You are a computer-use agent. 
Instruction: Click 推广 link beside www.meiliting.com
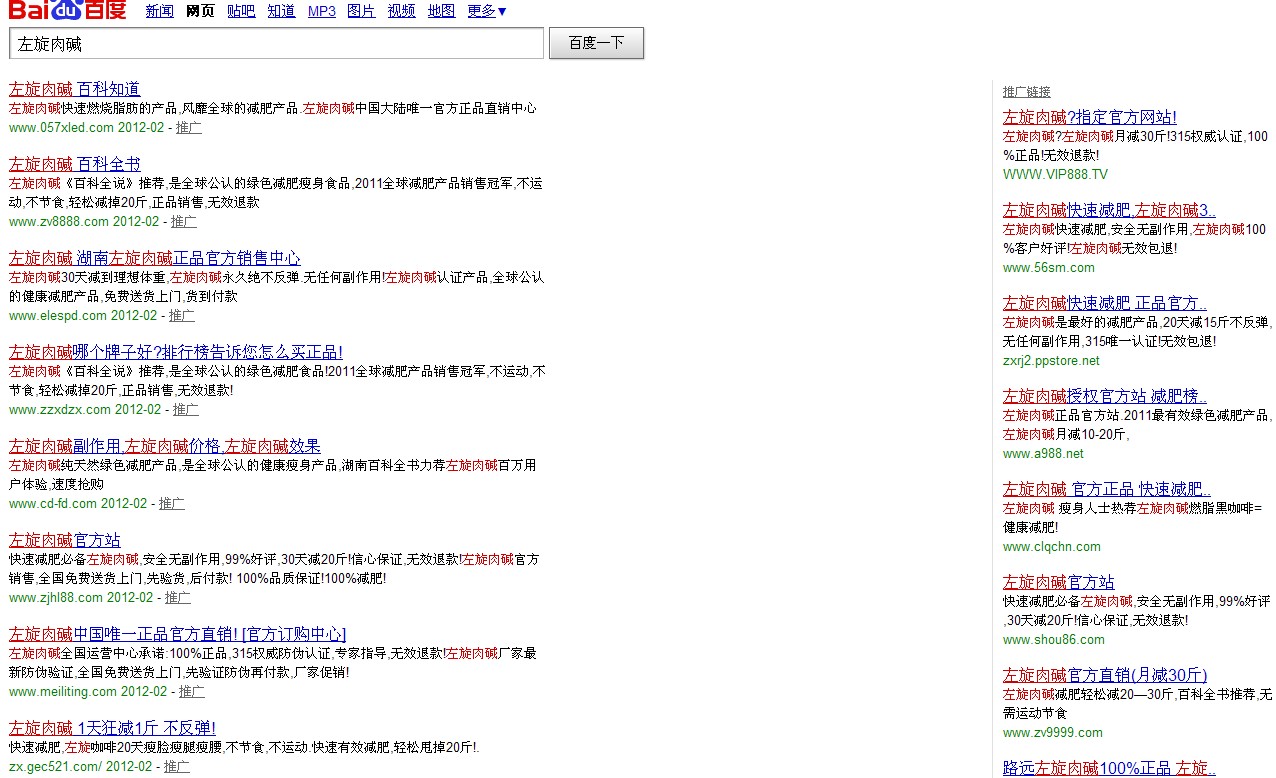point(192,692)
